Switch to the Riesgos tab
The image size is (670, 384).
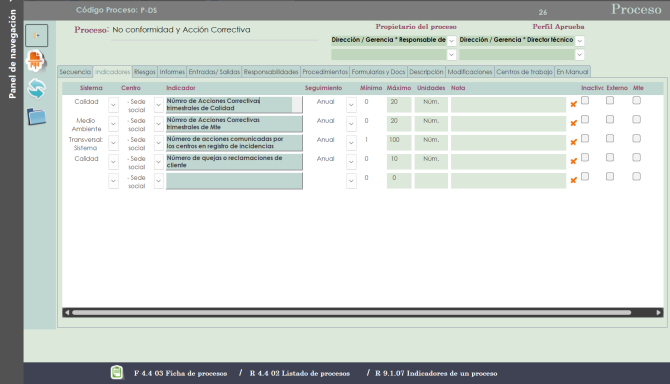pyautogui.click(x=144, y=72)
